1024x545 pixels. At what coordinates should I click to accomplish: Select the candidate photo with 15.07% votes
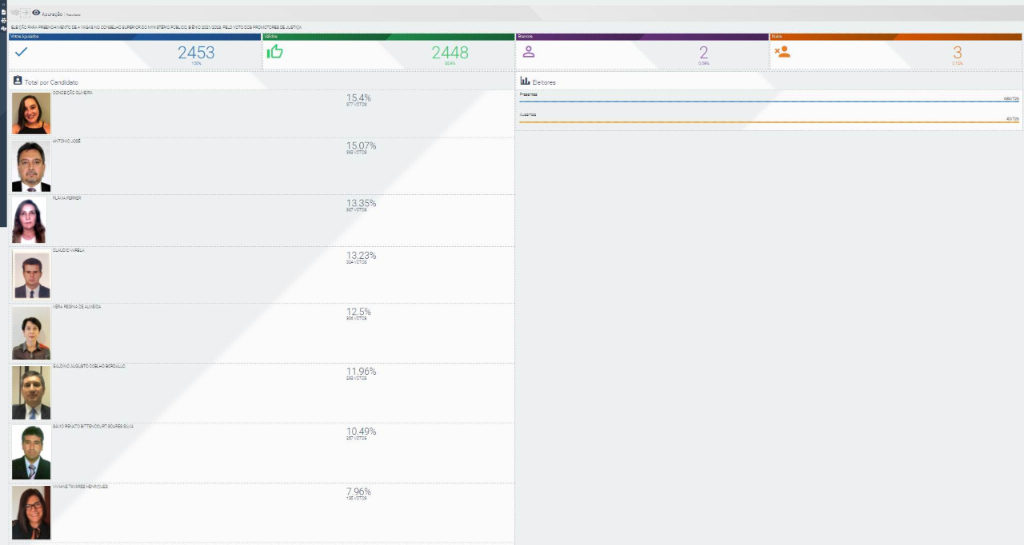[x=31, y=166]
